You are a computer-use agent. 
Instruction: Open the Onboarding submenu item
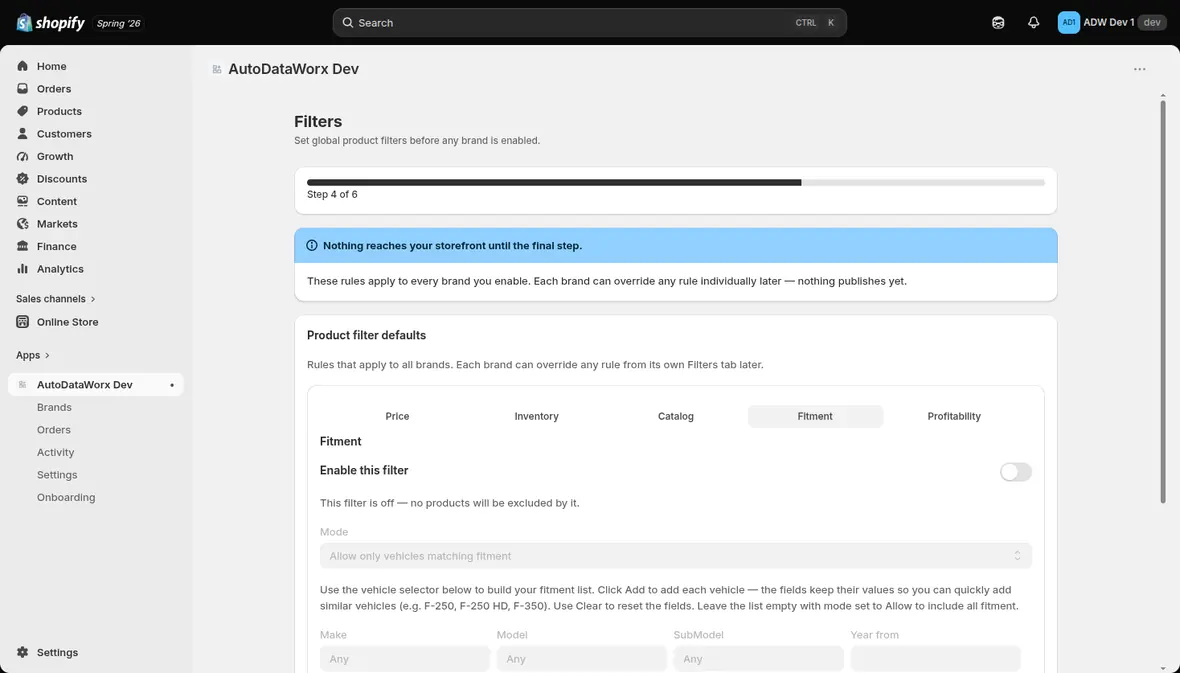click(x=66, y=498)
